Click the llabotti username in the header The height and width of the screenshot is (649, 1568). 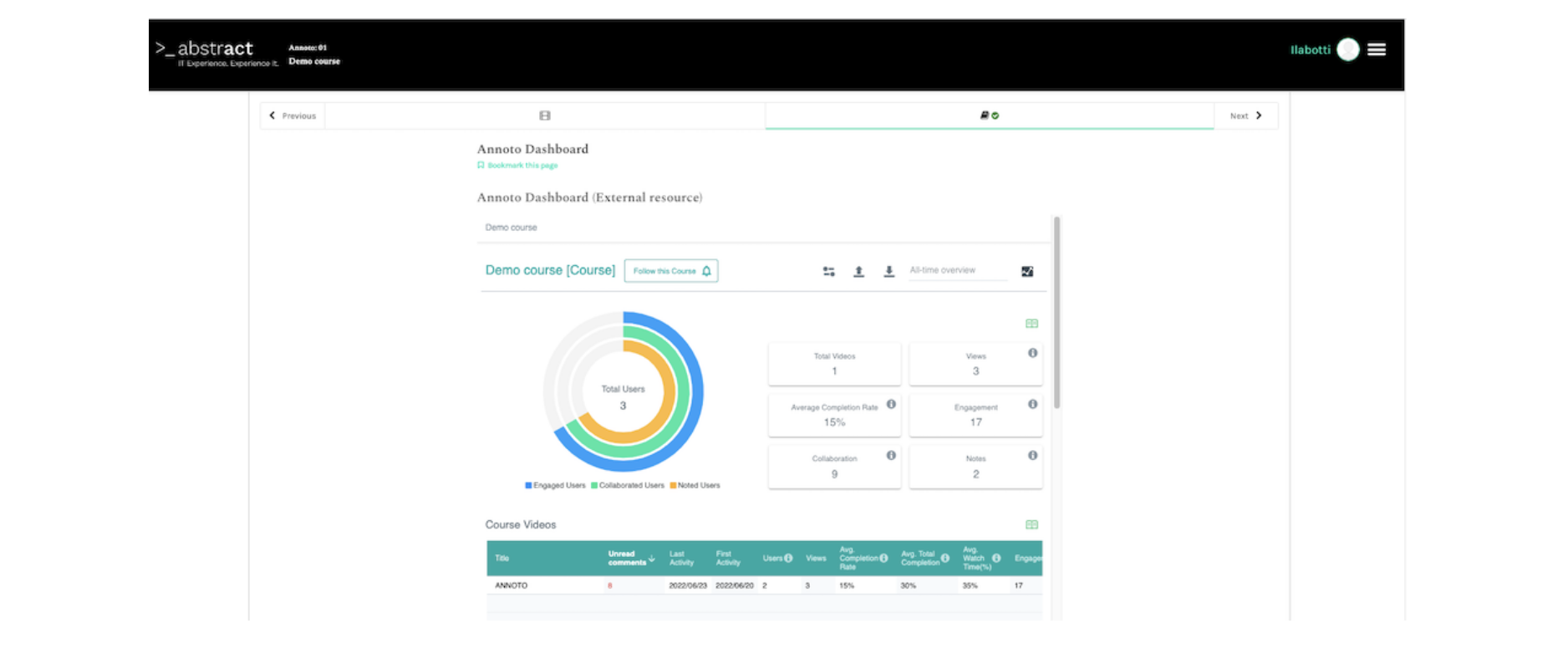pos(1310,50)
